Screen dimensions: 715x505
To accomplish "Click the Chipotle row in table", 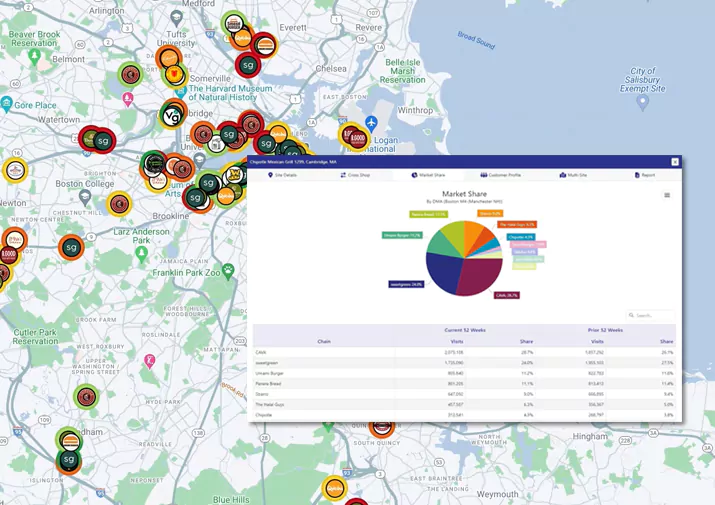I will (x=464, y=415).
